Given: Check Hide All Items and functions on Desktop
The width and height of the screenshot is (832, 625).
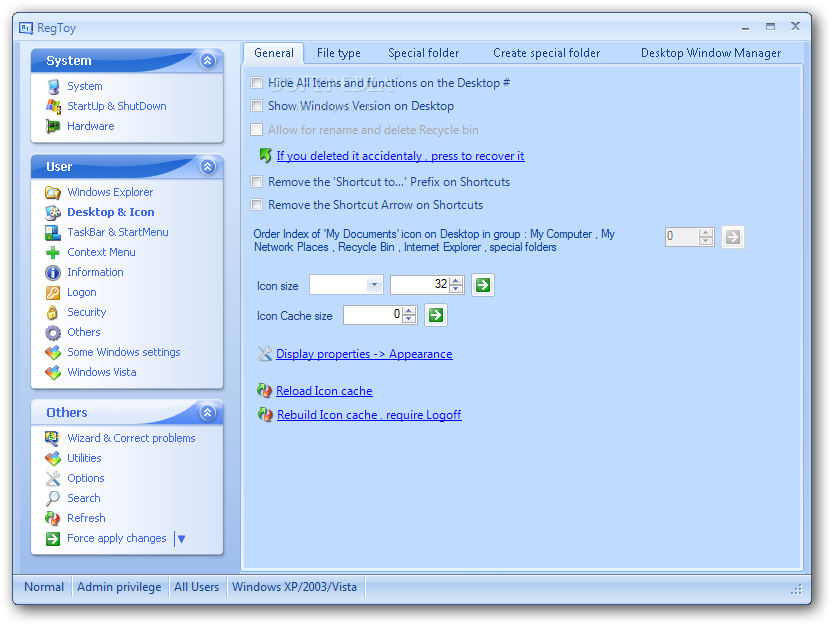Looking at the screenshot, I should 257,83.
